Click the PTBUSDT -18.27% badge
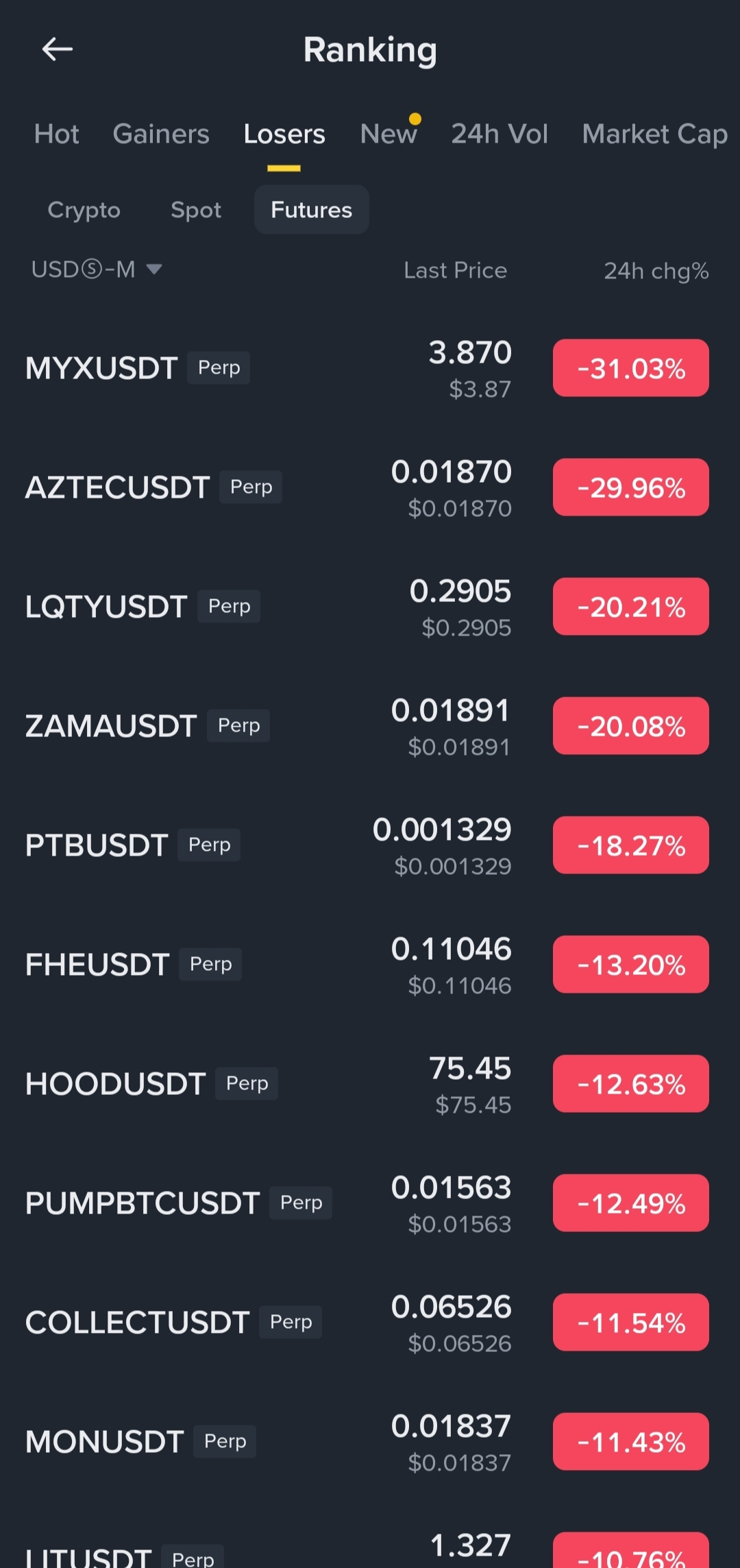Viewport: 740px width, 1568px height. (630, 845)
